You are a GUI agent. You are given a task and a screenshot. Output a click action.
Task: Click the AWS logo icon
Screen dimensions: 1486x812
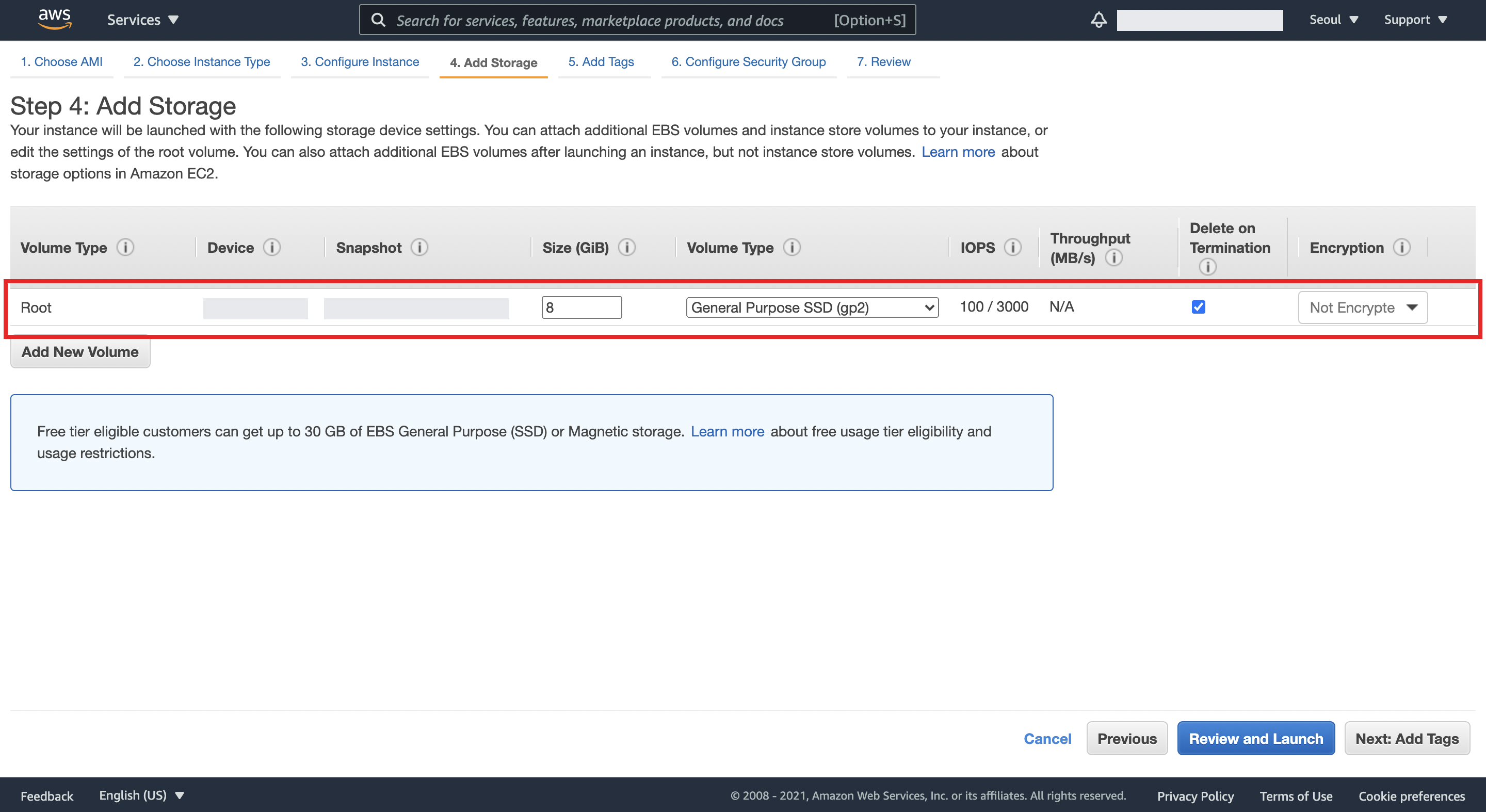pyautogui.click(x=54, y=19)
